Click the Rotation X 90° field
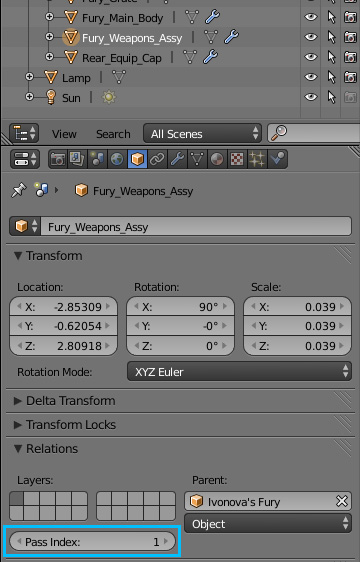360x562 pixels. (x=180, y=307)
